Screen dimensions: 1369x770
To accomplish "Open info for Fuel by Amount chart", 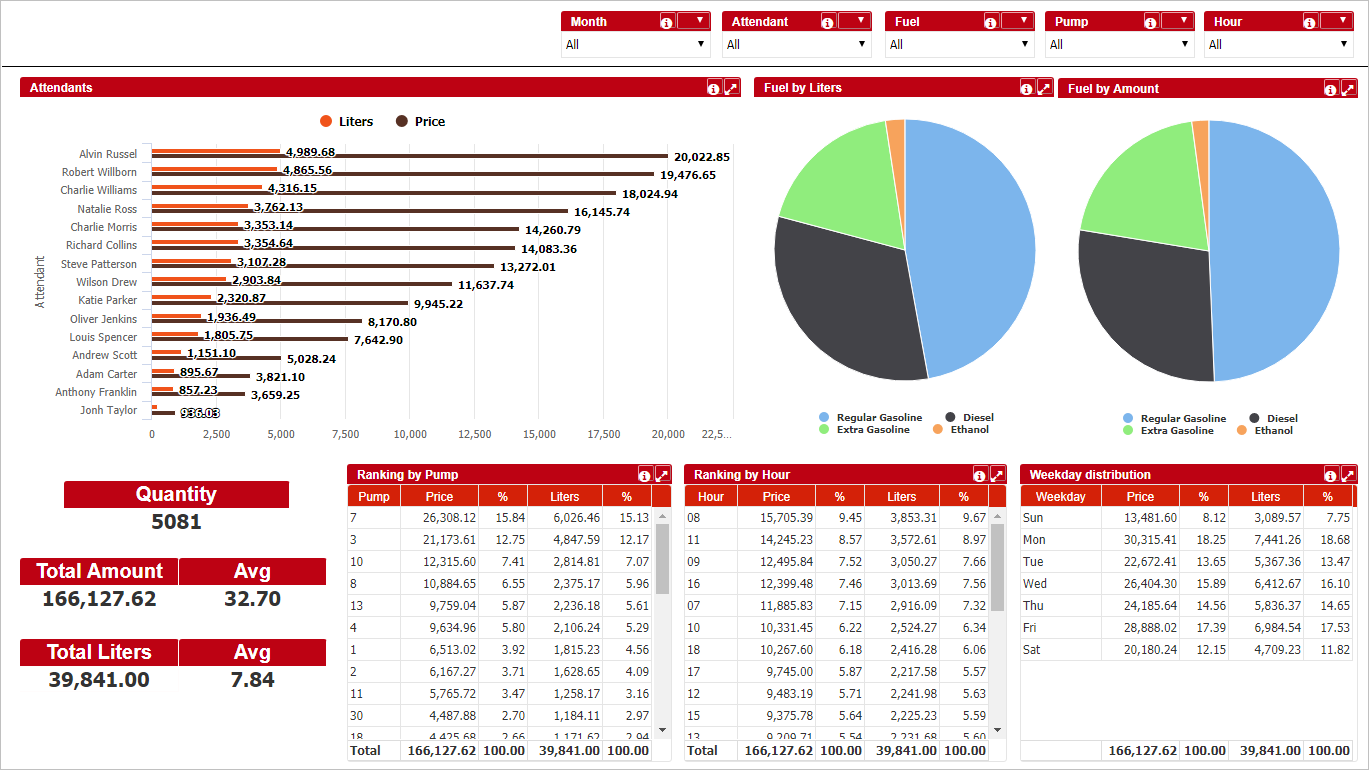I will tap(1330, 89).
